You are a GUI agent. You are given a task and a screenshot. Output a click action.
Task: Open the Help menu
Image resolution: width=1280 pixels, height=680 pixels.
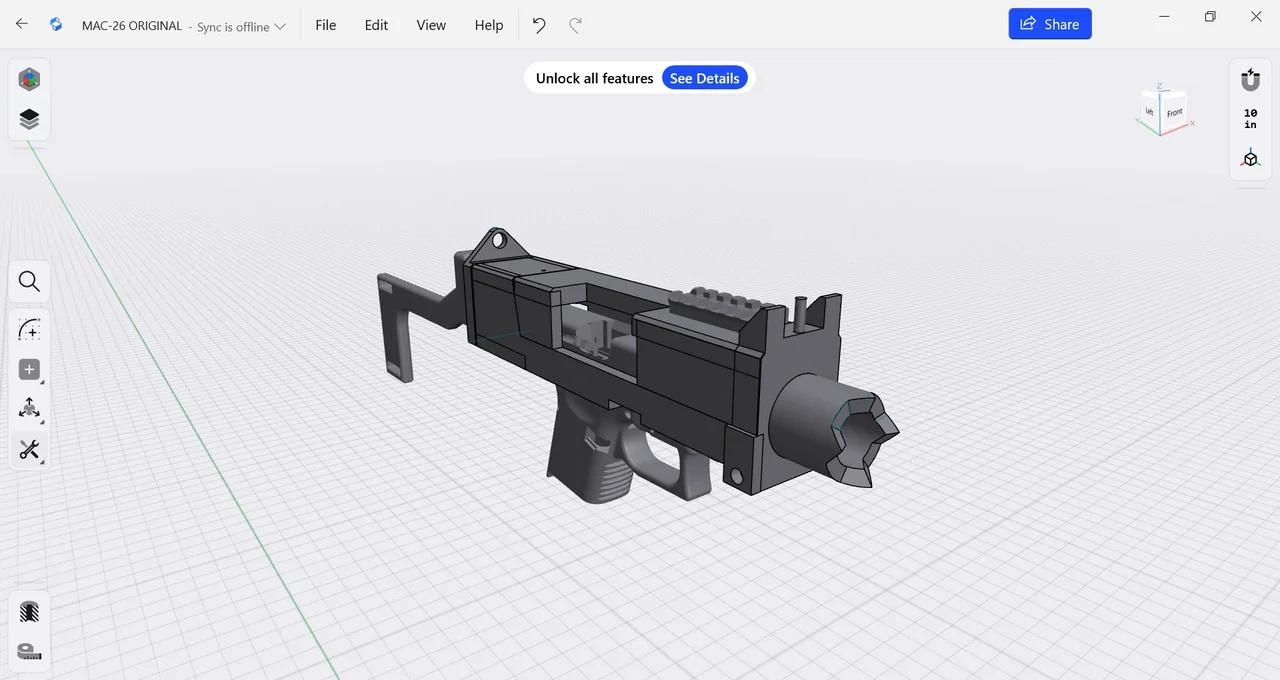pyautogui.click(x=489, y=25)
